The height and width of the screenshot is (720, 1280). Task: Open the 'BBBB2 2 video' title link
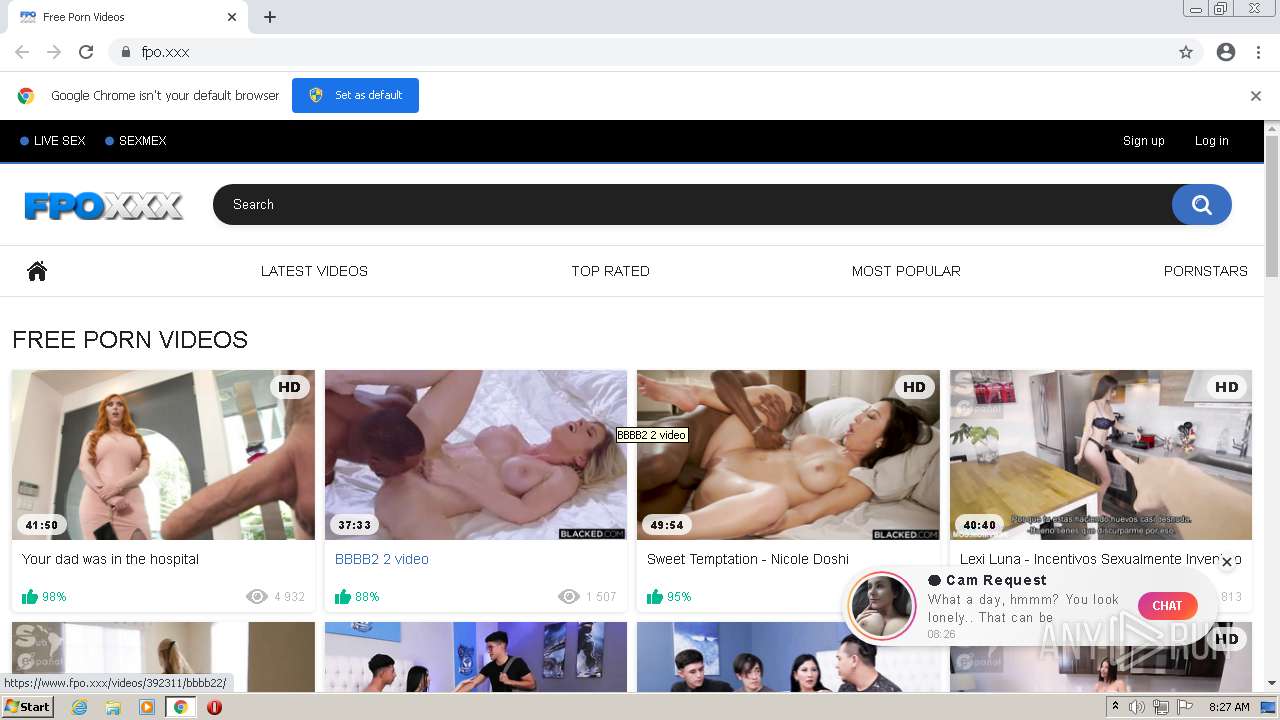point(382,559)
